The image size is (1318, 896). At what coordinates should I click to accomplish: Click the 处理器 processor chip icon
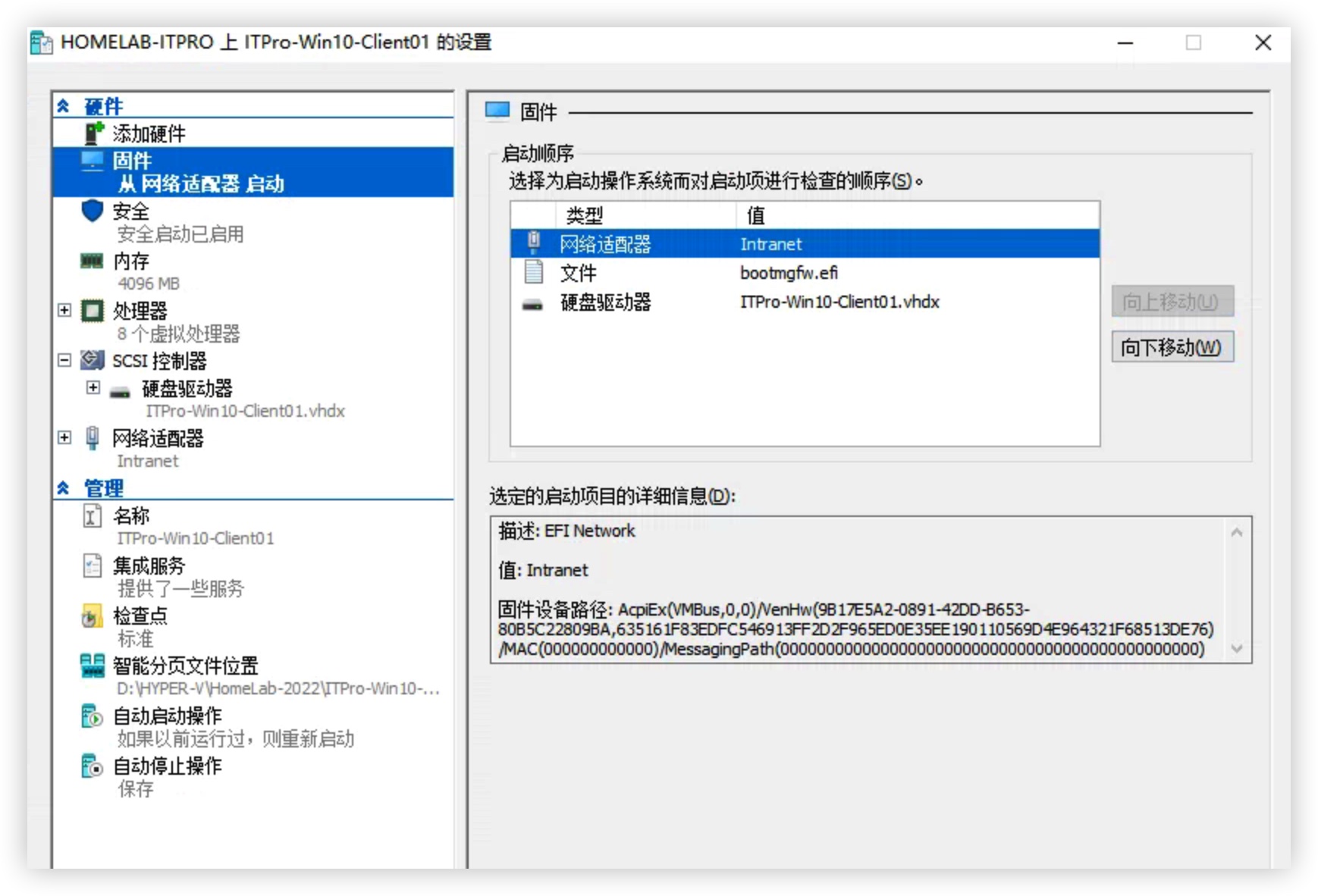tap(92, 310)
